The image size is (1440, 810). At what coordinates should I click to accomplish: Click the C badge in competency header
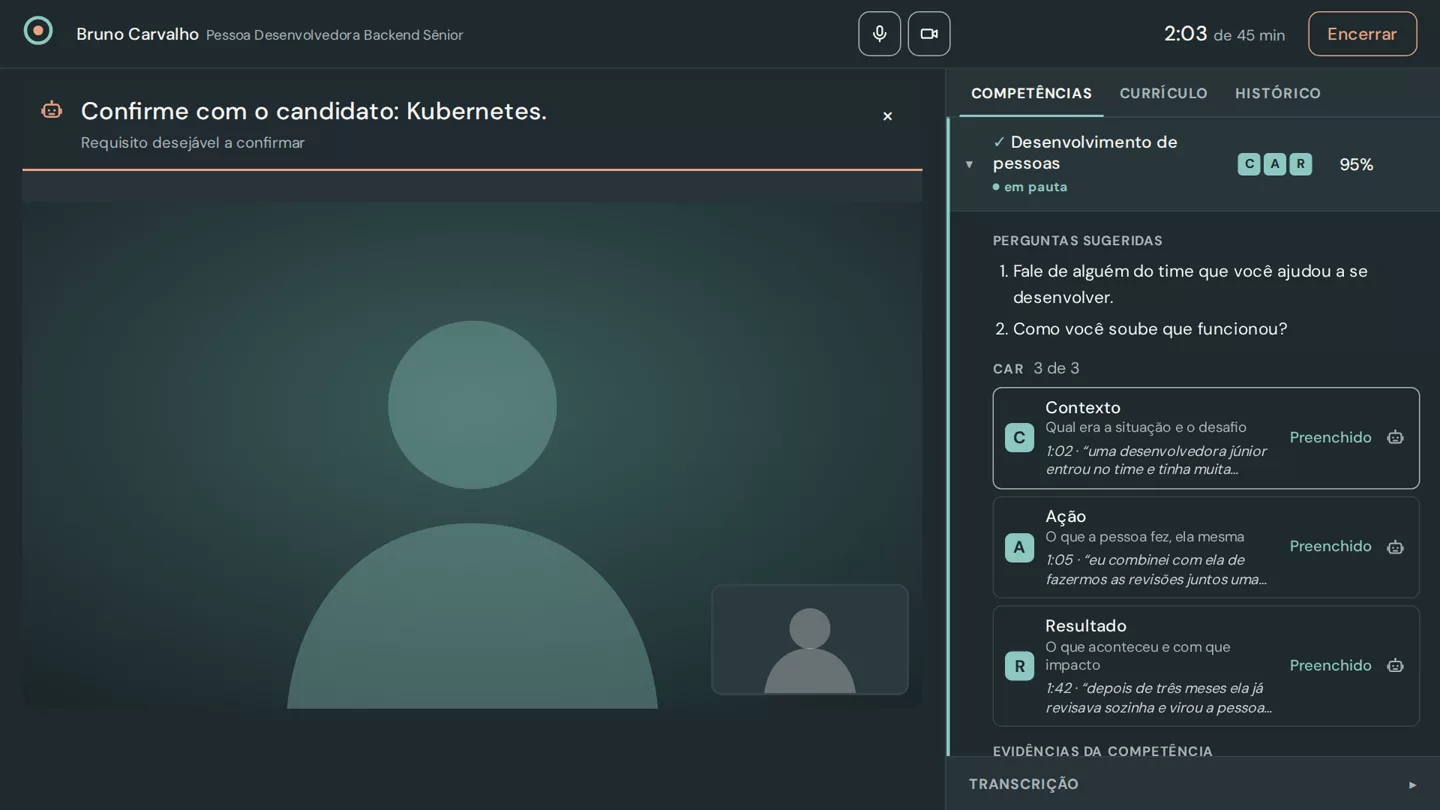[1249, 164]
